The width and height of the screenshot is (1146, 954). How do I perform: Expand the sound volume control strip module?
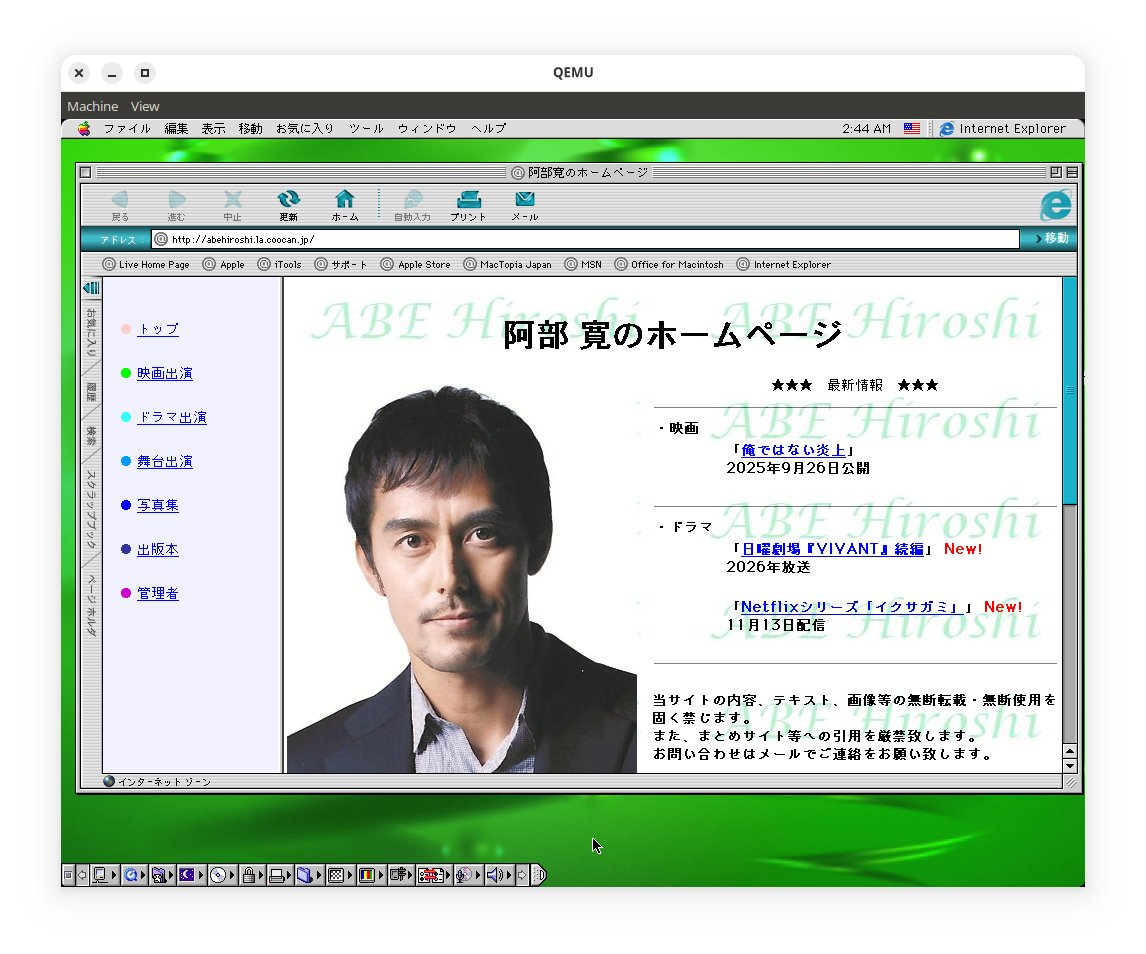click(494, 876)
